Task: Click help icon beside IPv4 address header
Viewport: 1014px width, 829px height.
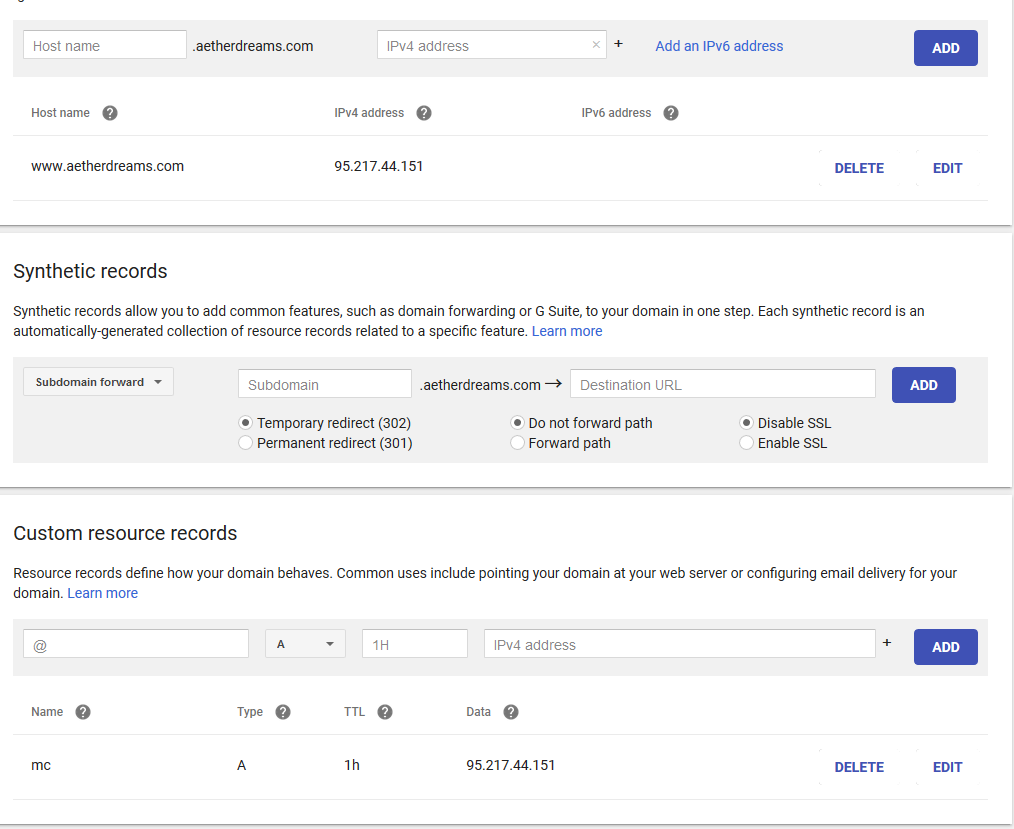Action: 424,113
